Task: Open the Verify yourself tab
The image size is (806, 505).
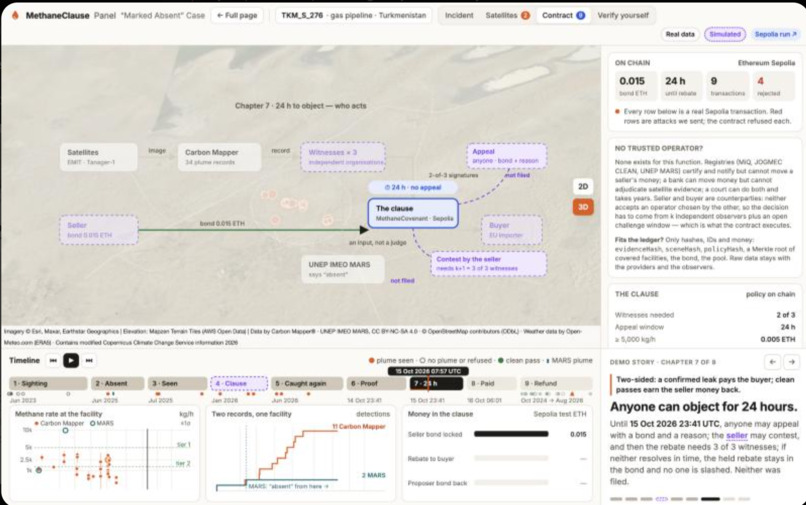Action: [623, 15]
